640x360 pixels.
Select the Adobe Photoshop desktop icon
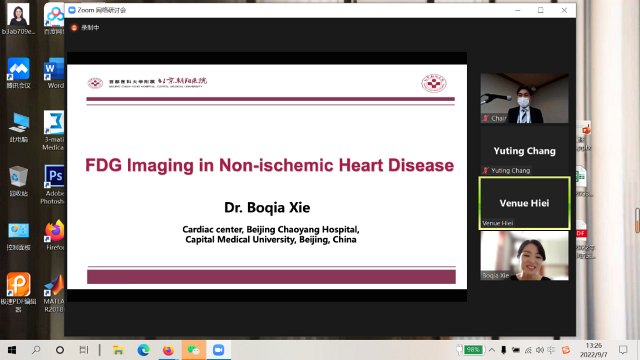pos(53,184)
